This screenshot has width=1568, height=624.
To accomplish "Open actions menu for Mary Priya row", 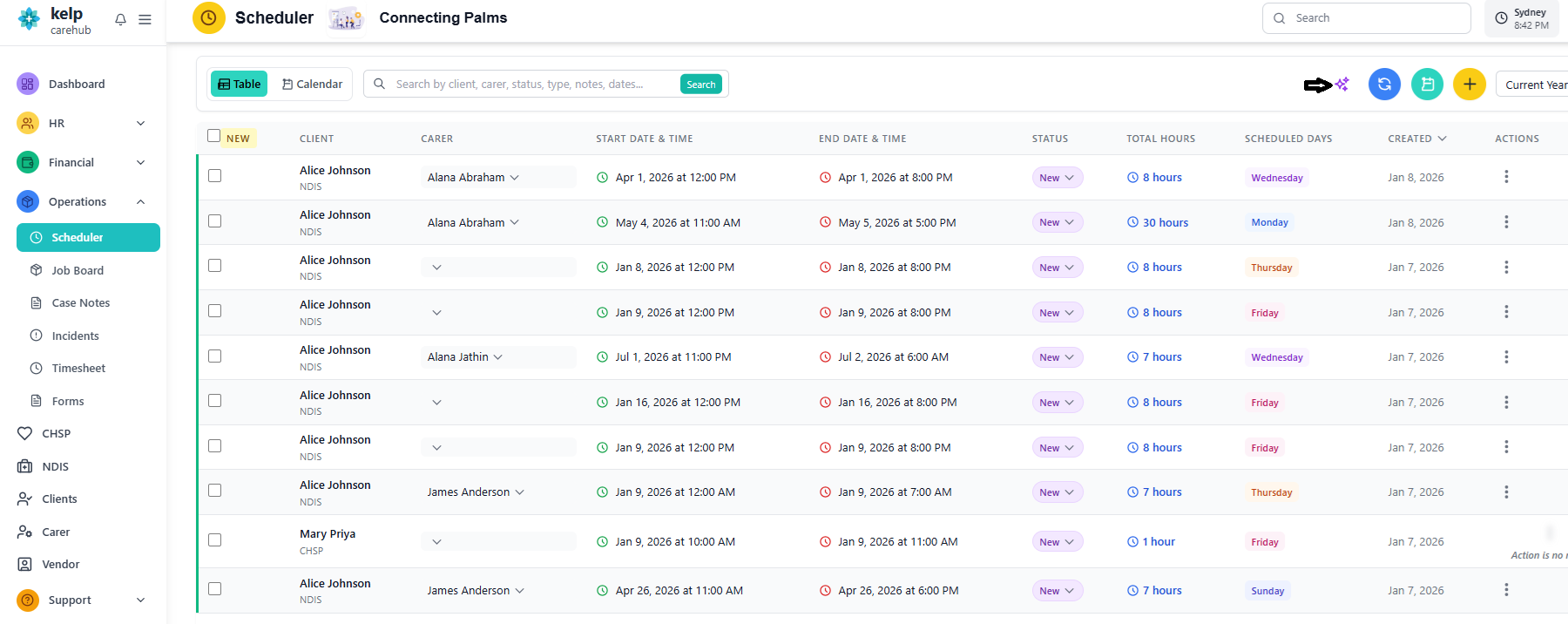I will point(1549,532).
